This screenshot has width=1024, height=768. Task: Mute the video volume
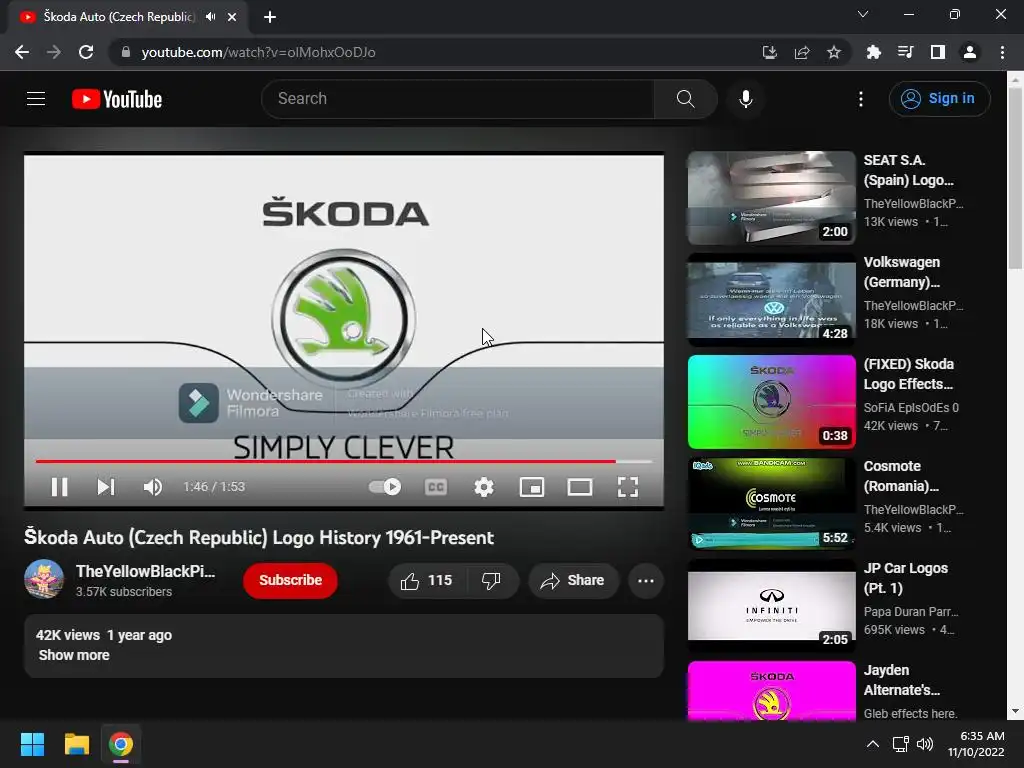(x=153, y=487)
